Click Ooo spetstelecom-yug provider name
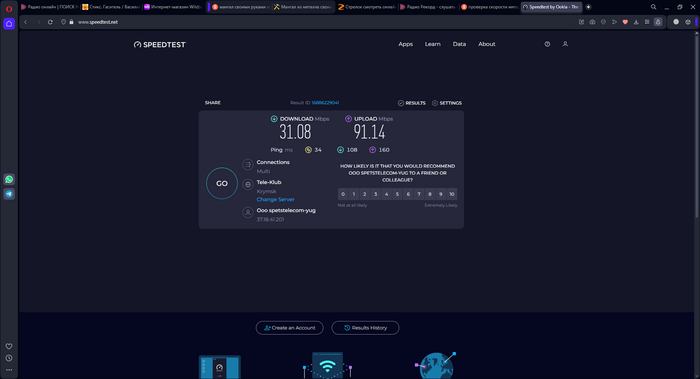This screenshot has width=700, height=379. pos(286,210)
